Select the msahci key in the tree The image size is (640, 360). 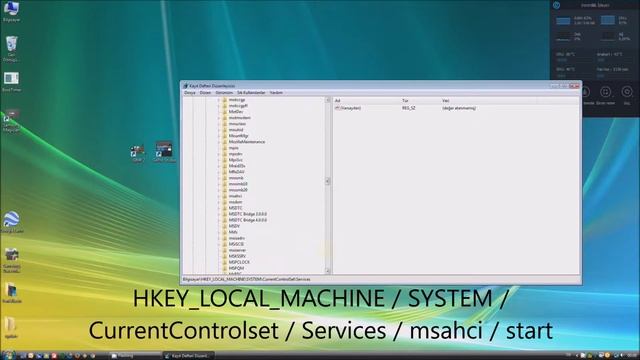point(235,196)
